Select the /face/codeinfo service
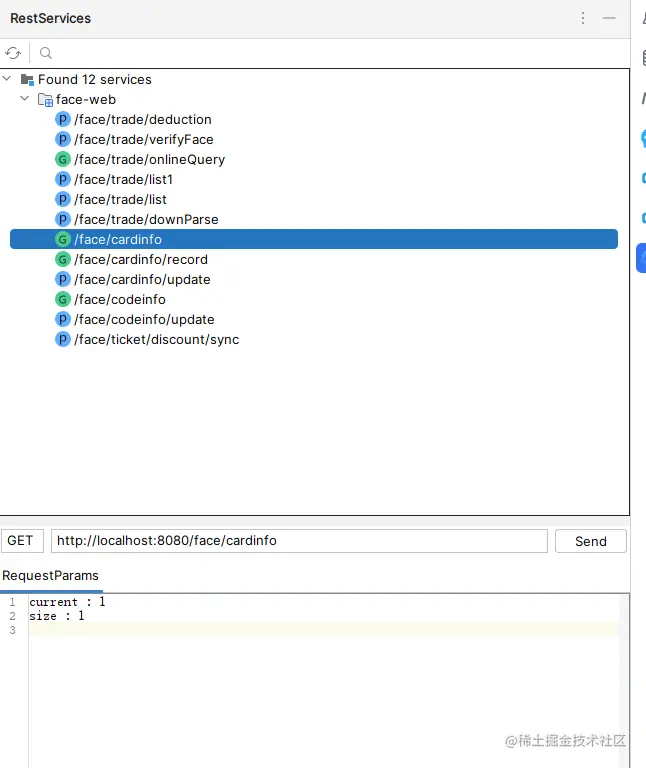The height and width of the screenshot is (768, 646). click(120, 300)
